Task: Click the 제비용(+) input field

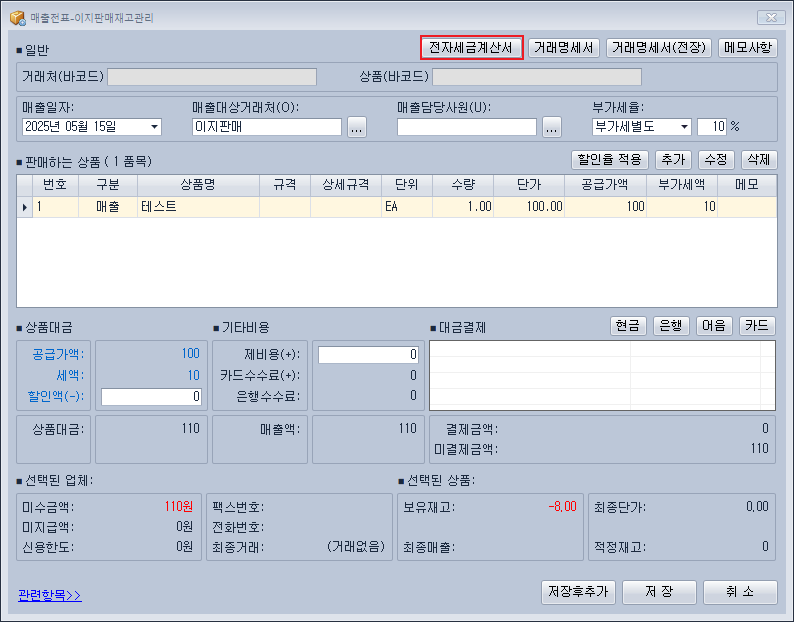Action: (368, 355)
